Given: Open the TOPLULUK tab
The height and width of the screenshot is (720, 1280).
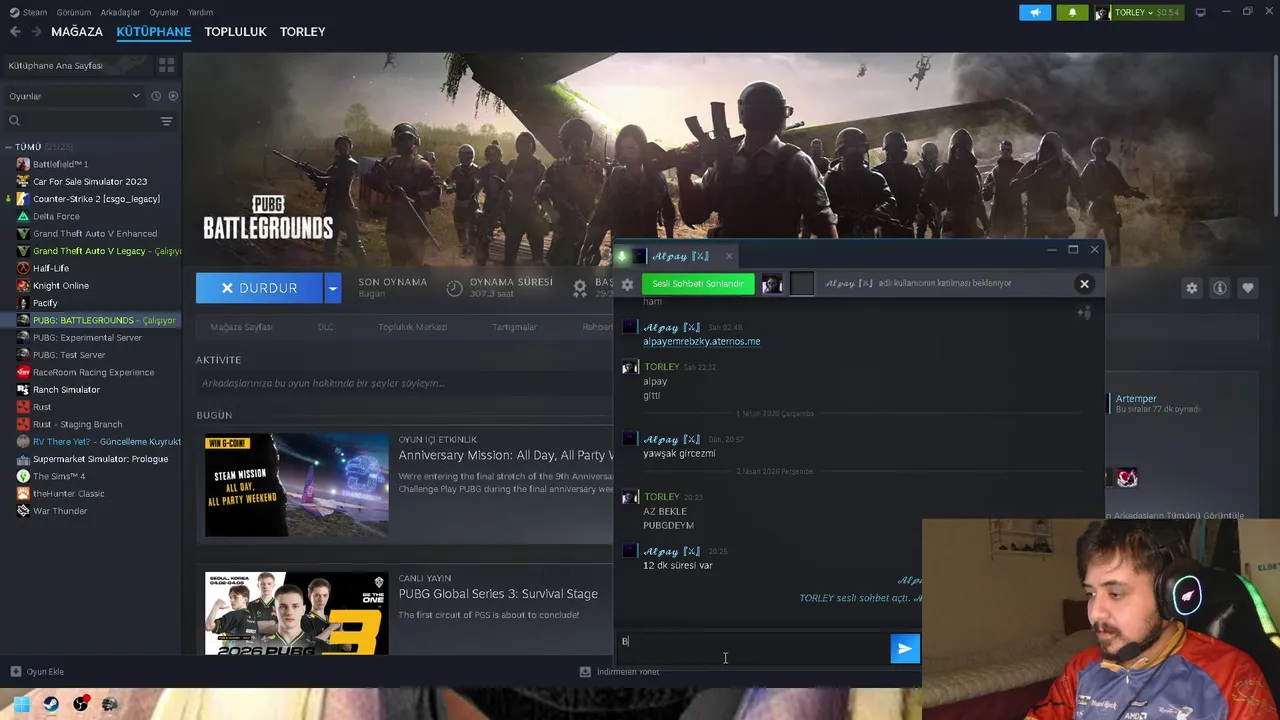Looking at the screenshot, I should (x=235, y=32).
